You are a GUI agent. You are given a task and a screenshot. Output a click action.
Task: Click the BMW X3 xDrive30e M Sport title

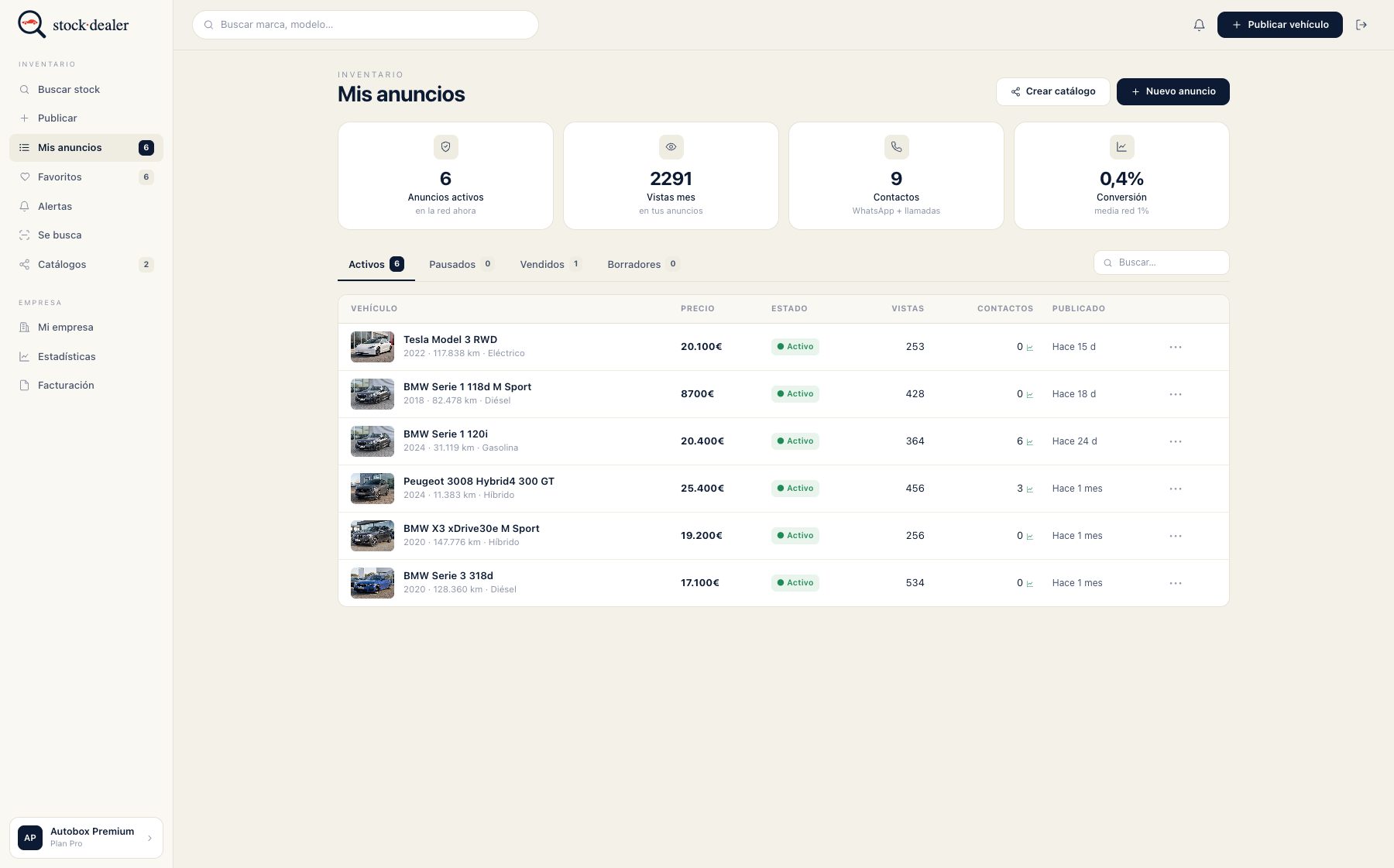click(x=471, y=528)
